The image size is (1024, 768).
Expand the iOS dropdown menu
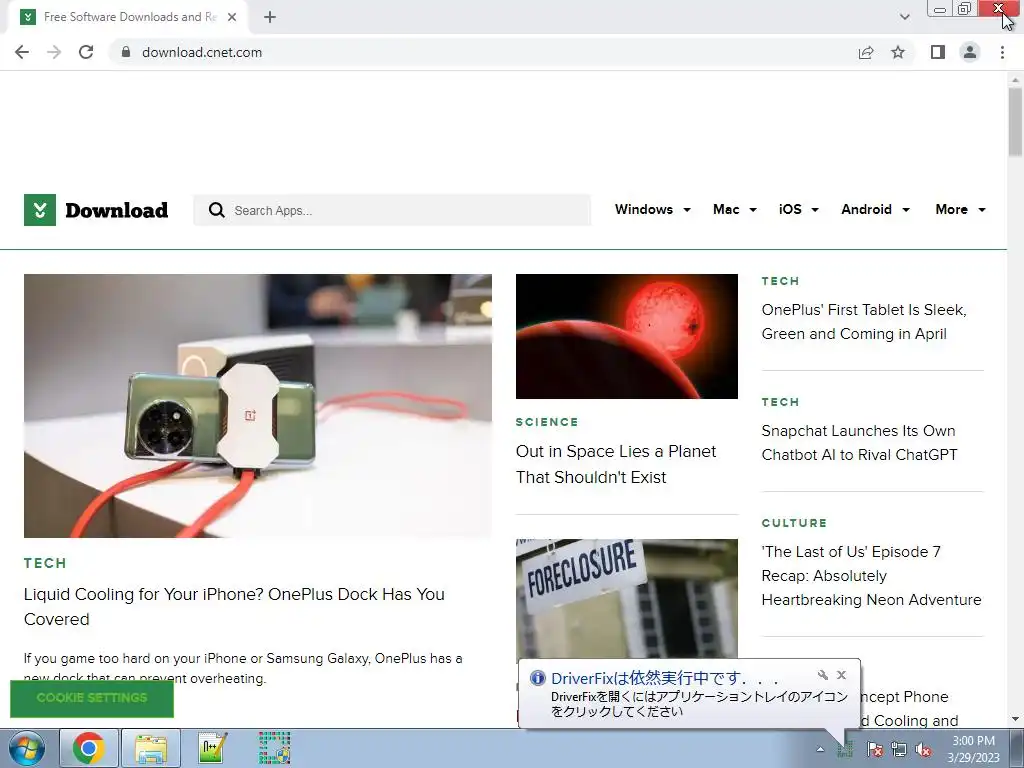click(799, 210)
